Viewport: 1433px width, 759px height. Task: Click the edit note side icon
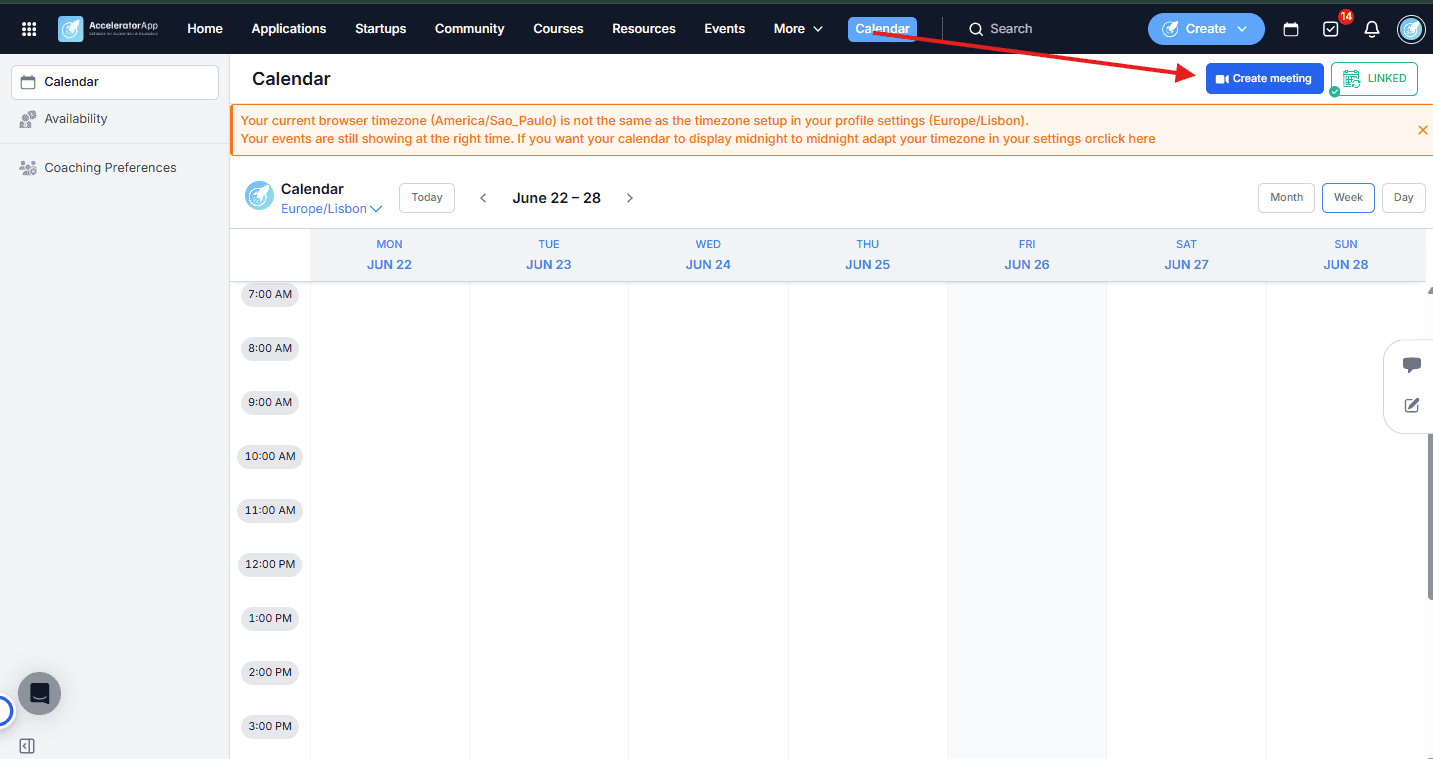[1412, 405]
